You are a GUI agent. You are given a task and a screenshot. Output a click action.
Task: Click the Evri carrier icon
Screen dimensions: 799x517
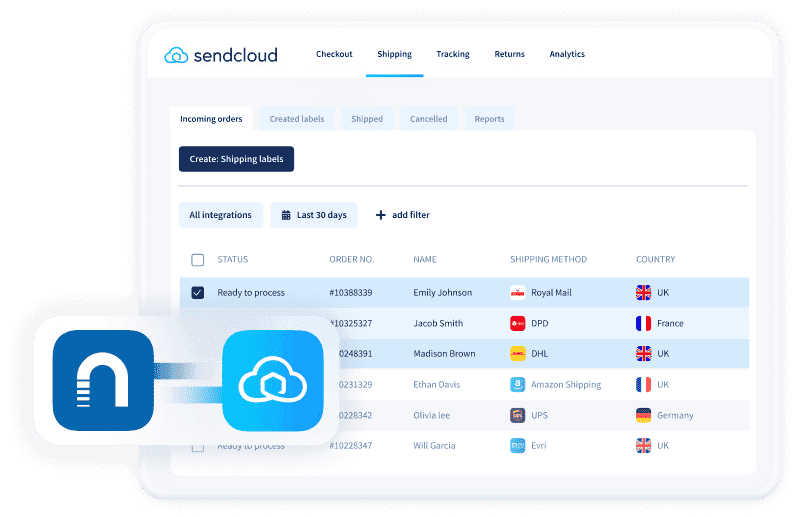pos(518,446)
